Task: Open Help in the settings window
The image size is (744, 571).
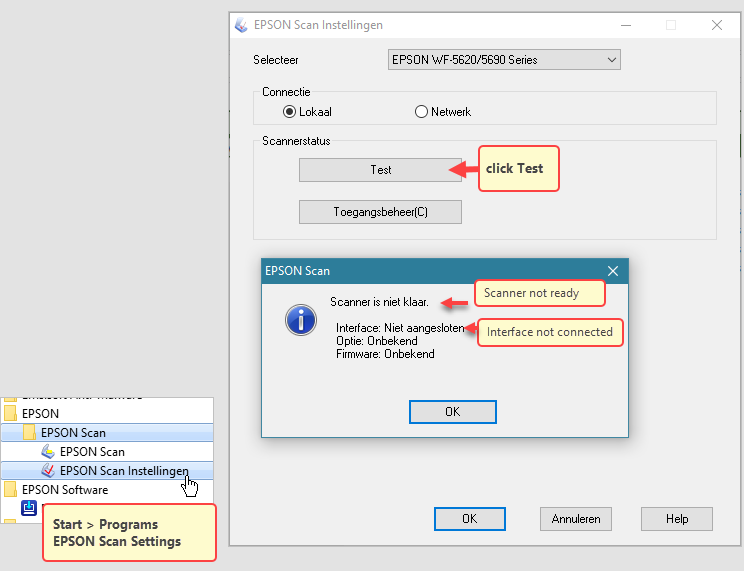Action: pyautogui.click(x=677, y=519)
